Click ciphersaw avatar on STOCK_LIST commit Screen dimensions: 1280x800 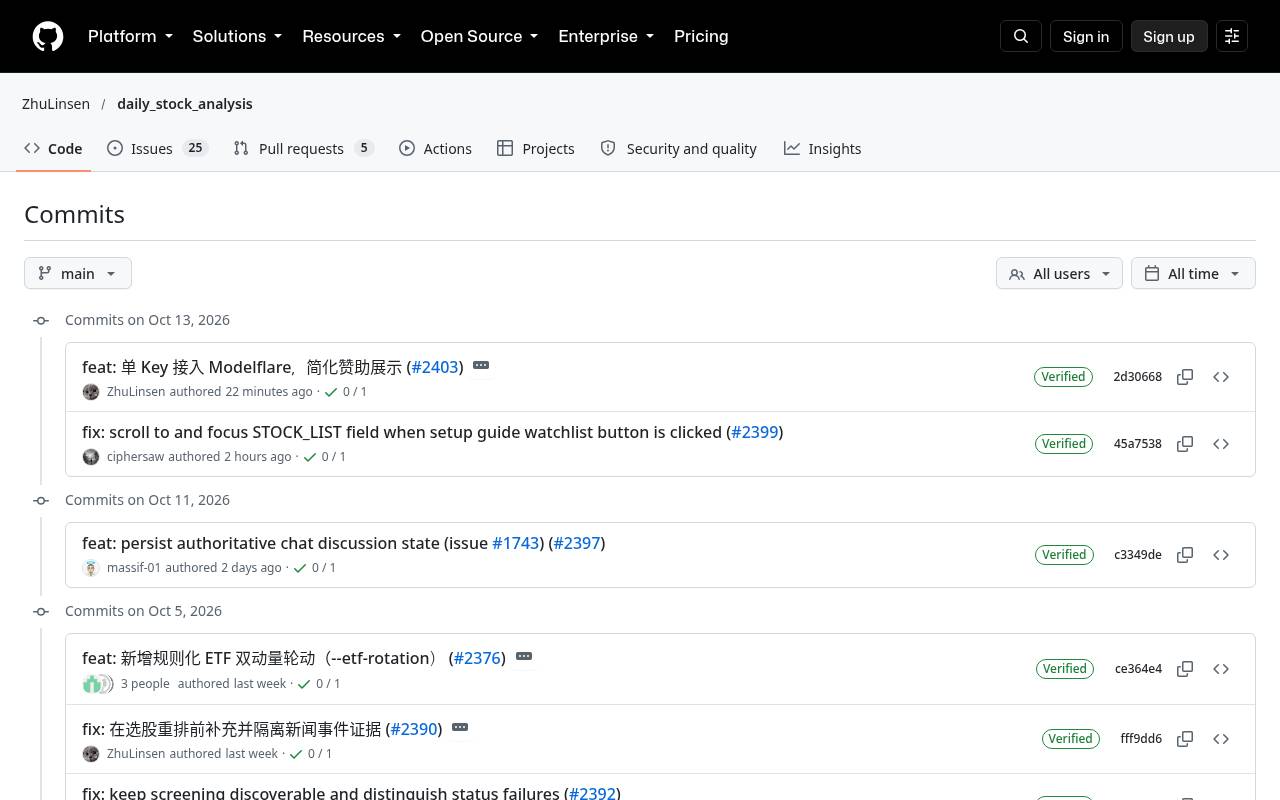[91, 457]
